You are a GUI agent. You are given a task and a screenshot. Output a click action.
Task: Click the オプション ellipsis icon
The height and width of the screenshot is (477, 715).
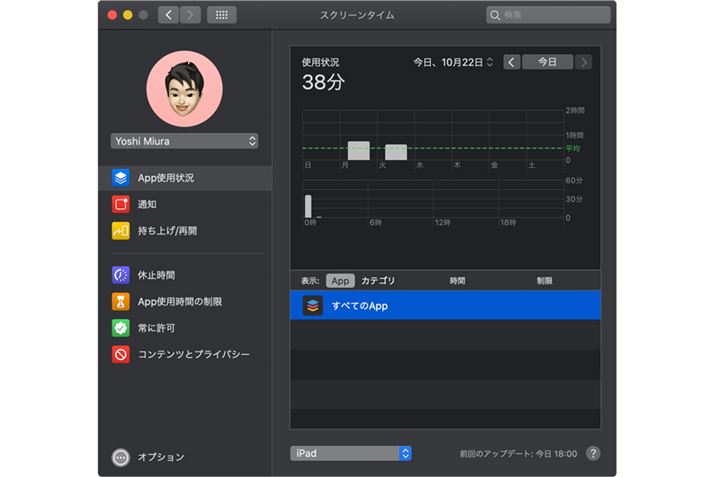pyautogui.click(x=121, y=457)
